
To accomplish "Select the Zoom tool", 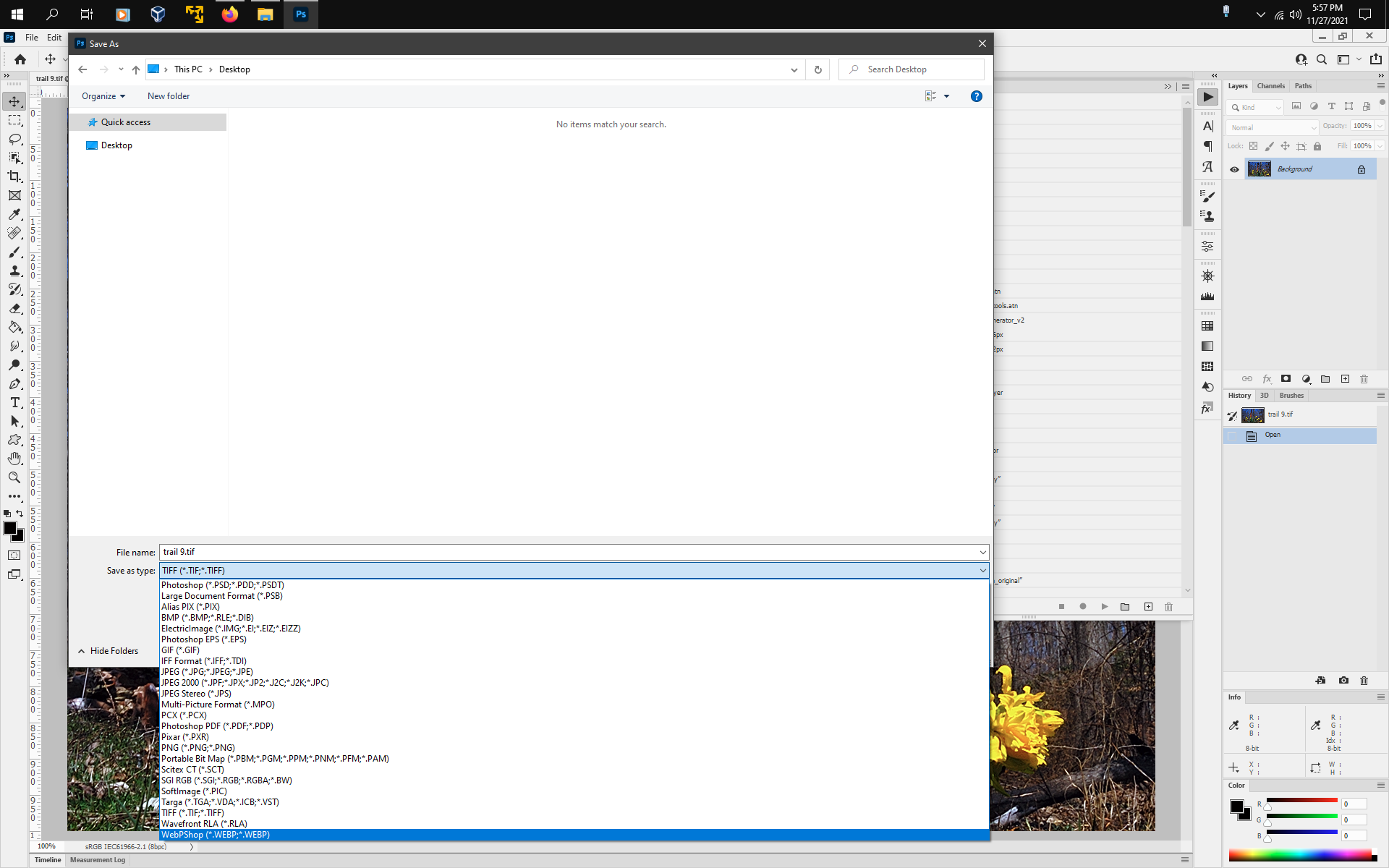I will [x=14, y=477].
